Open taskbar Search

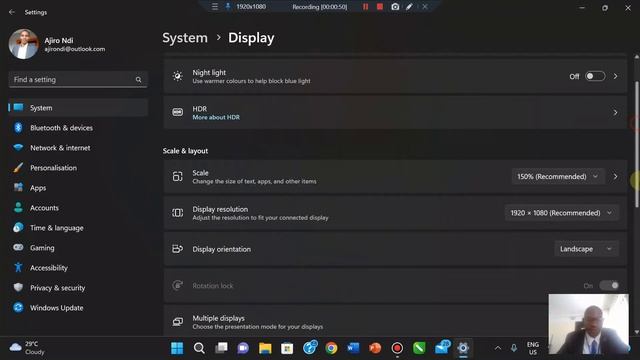click(x=199, y=348)
